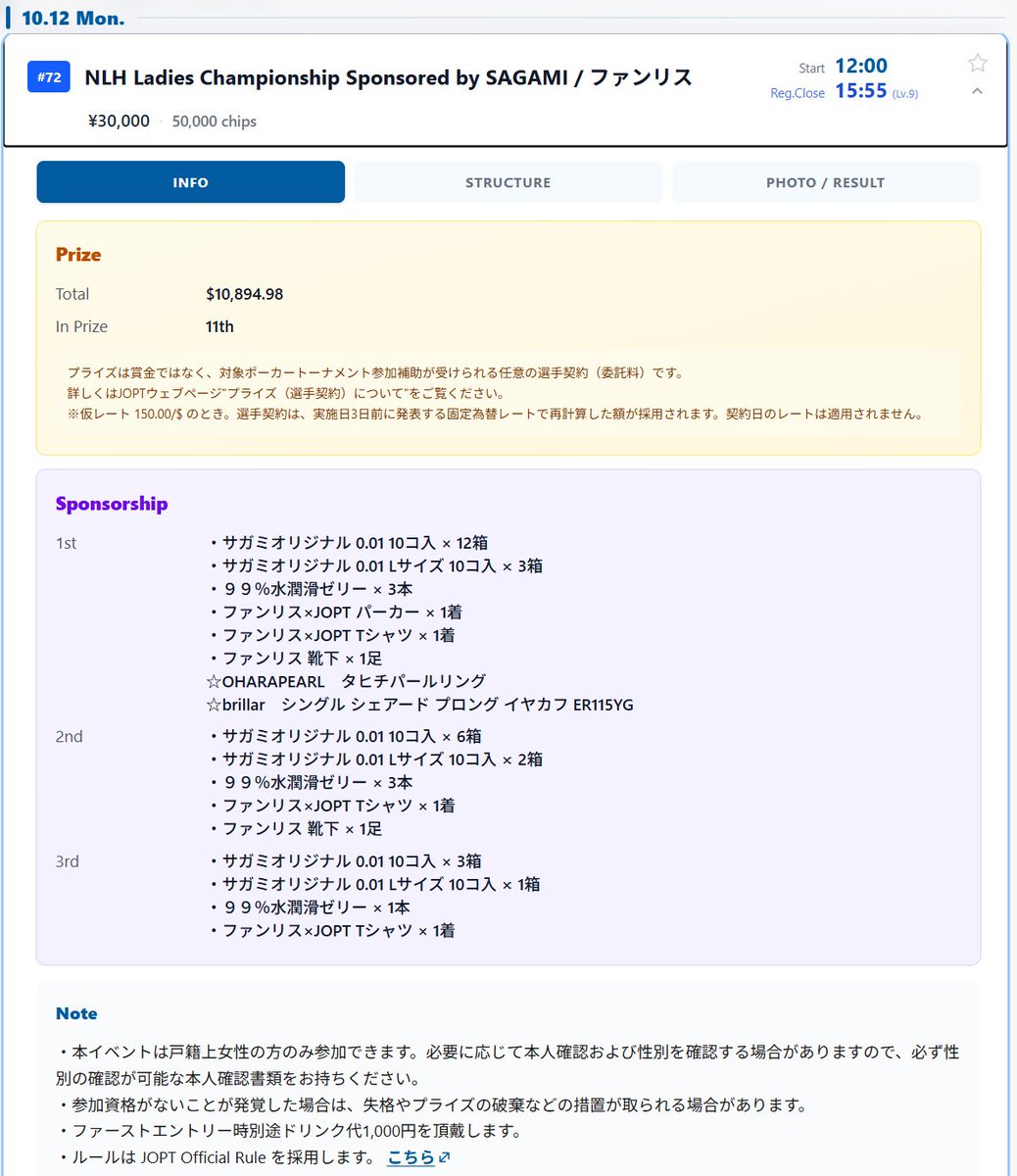The image size is (1017, 1176).
Task: Click the Start label
Action: 811,69
